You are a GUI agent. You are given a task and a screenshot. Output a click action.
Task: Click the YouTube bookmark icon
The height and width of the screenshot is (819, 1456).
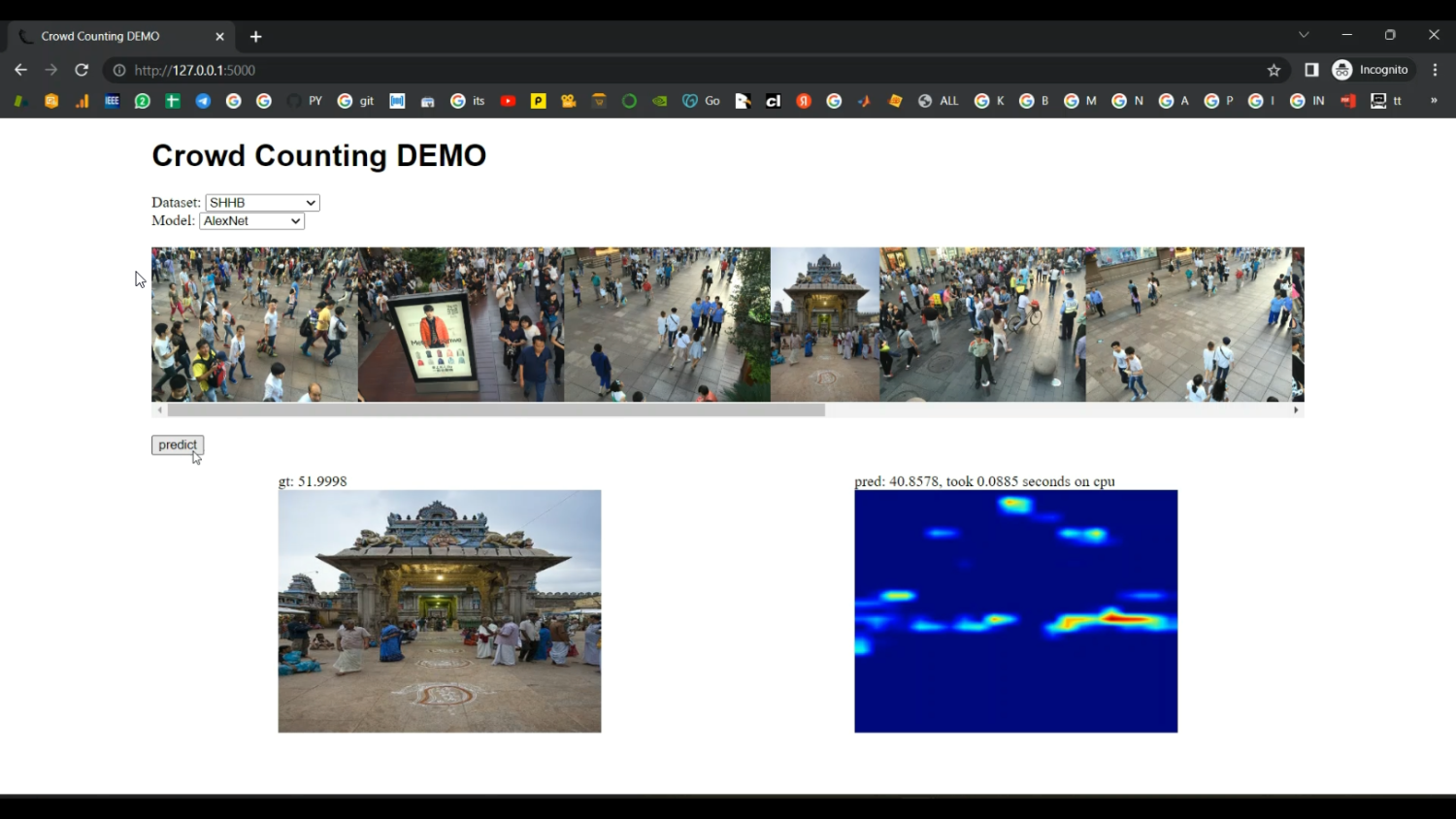coord(508,101)
